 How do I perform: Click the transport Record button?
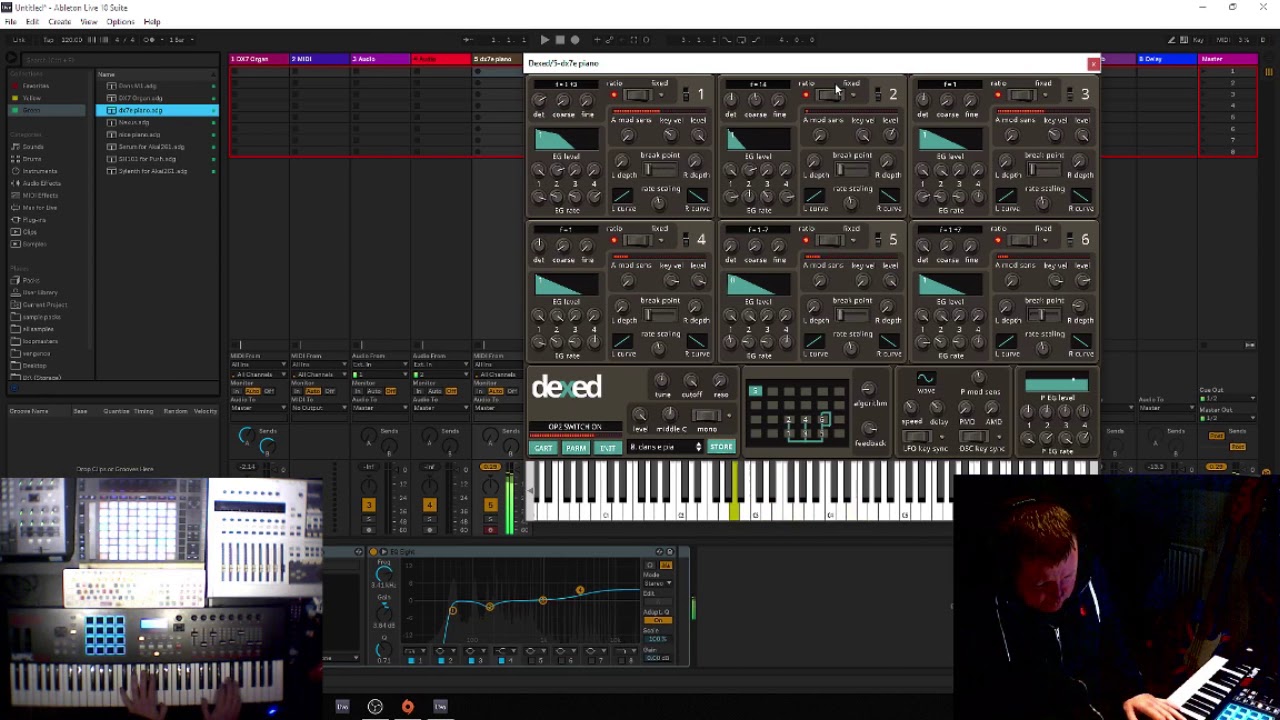pyautogui.click(x=574, y=40)
